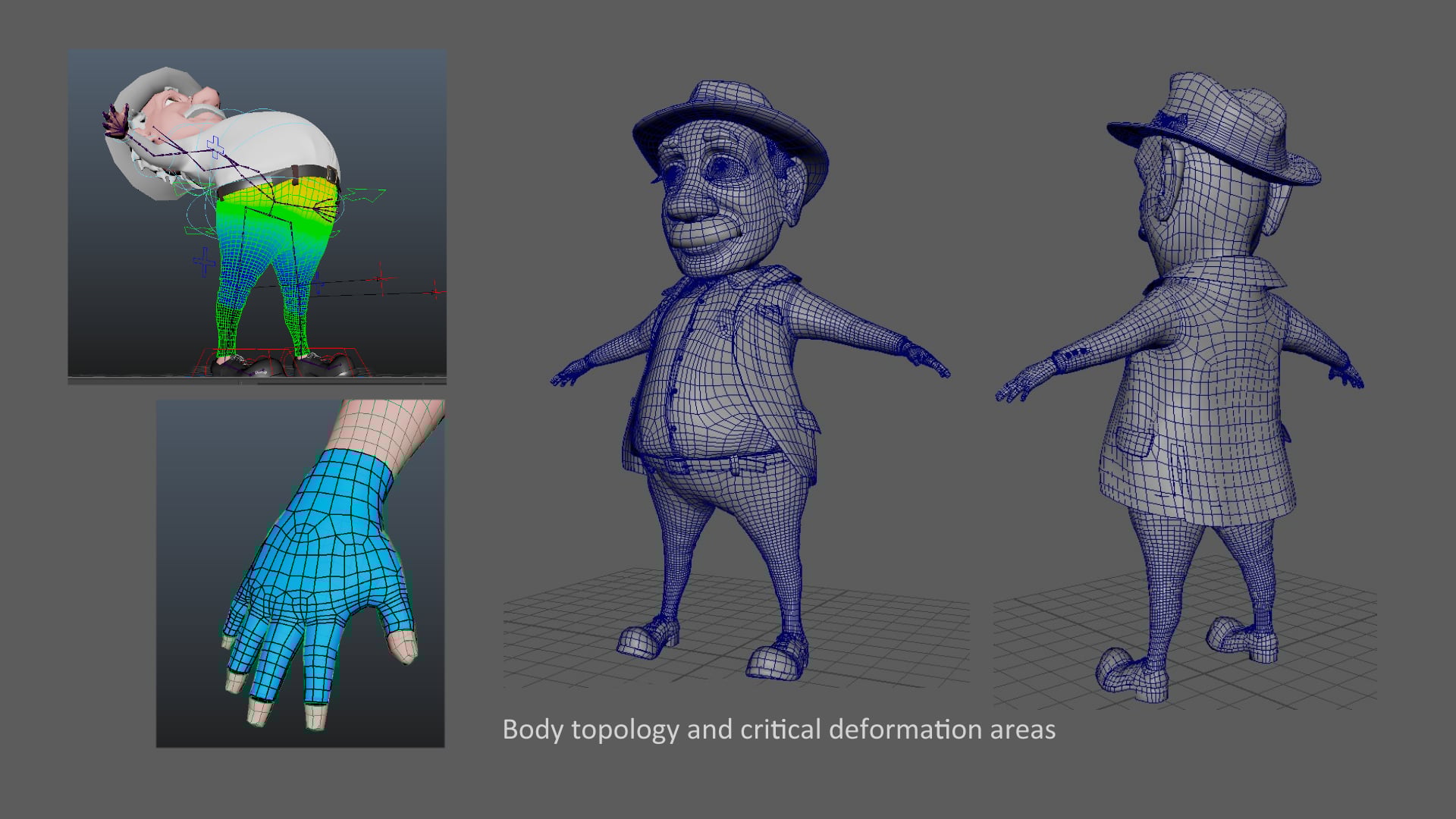Select the blue cross control left of the thigh

[x=204, y=262]
